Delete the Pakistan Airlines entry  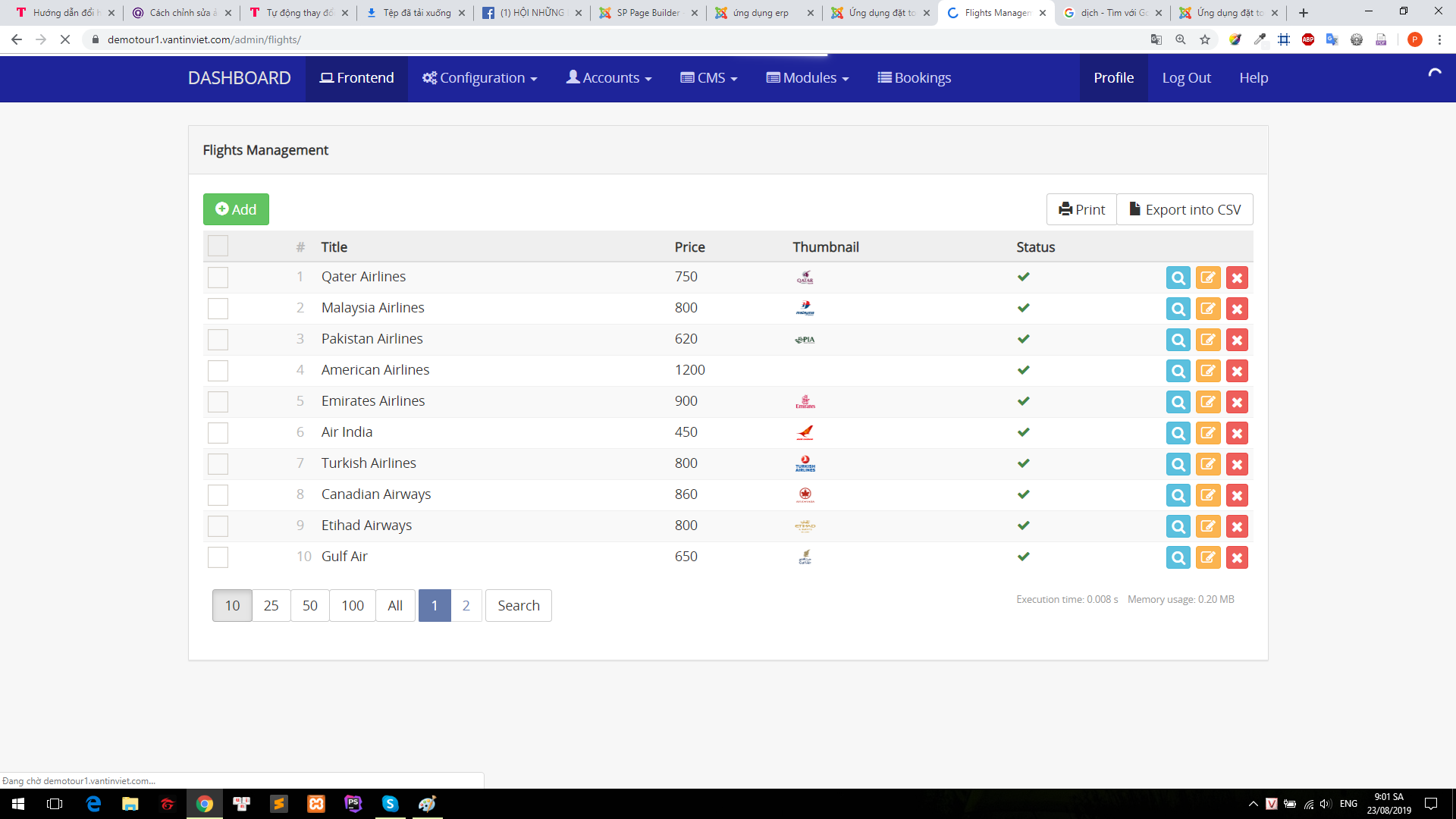(x=1237, y=340)
